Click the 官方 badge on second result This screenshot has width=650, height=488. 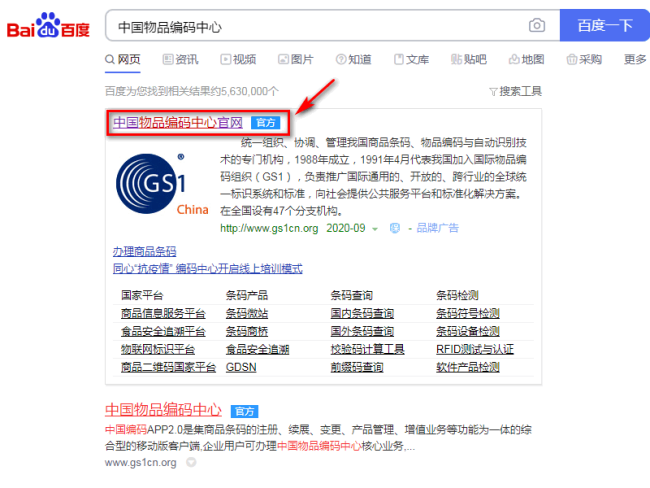[244, 411]
